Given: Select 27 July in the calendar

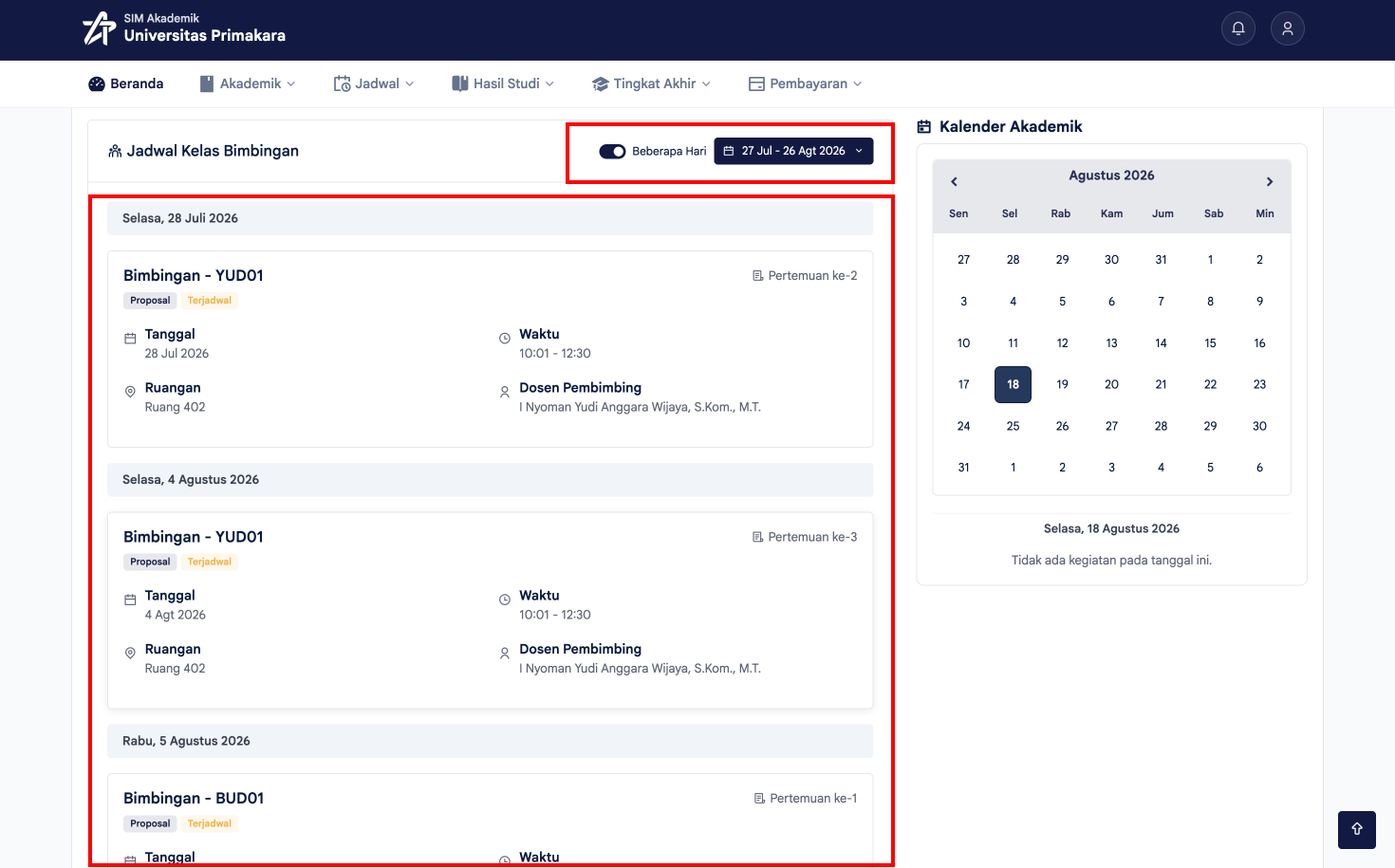Looking at the screenshot, I should tap(964, 259).
